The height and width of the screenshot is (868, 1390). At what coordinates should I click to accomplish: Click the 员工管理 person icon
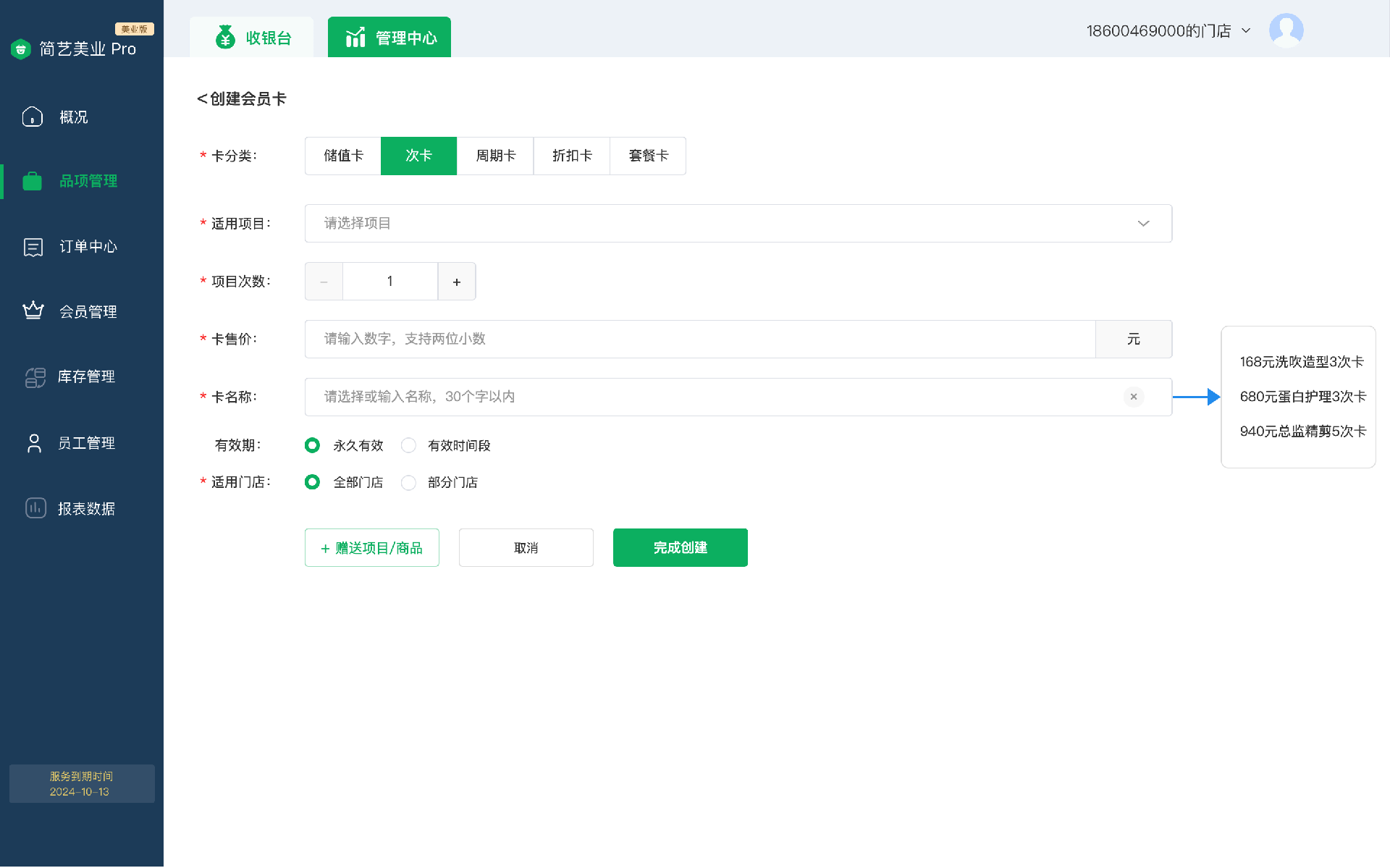[34, 443]
